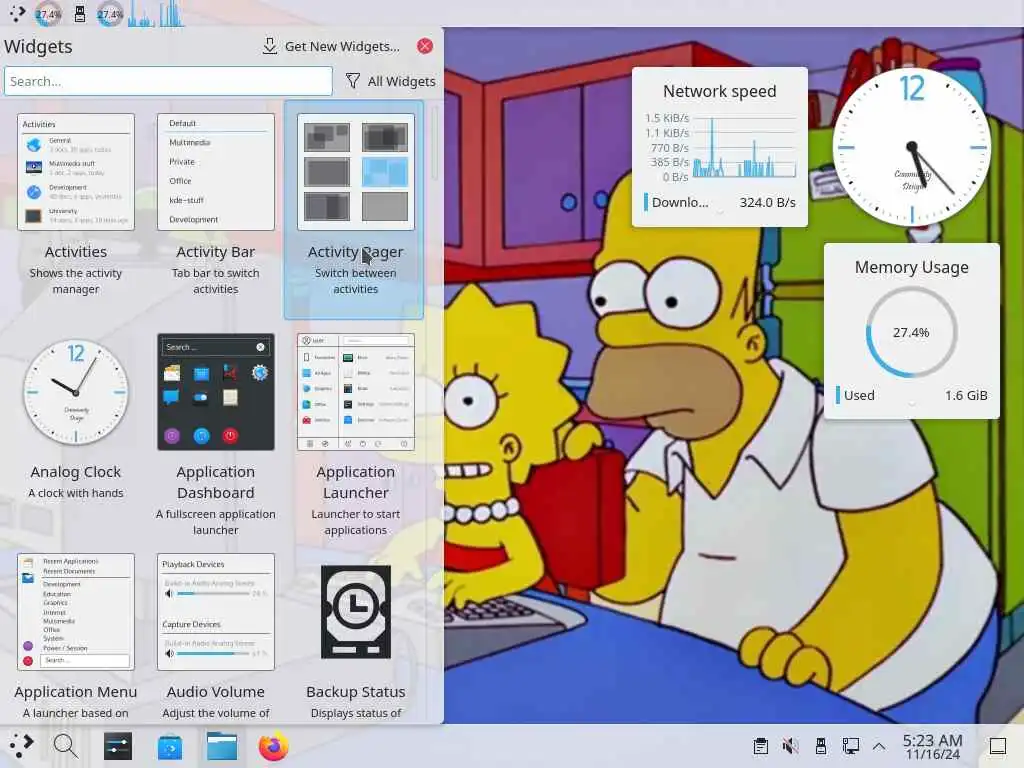Click the desktop analog clock widget

pyautogui.click(x=912, y=148)
